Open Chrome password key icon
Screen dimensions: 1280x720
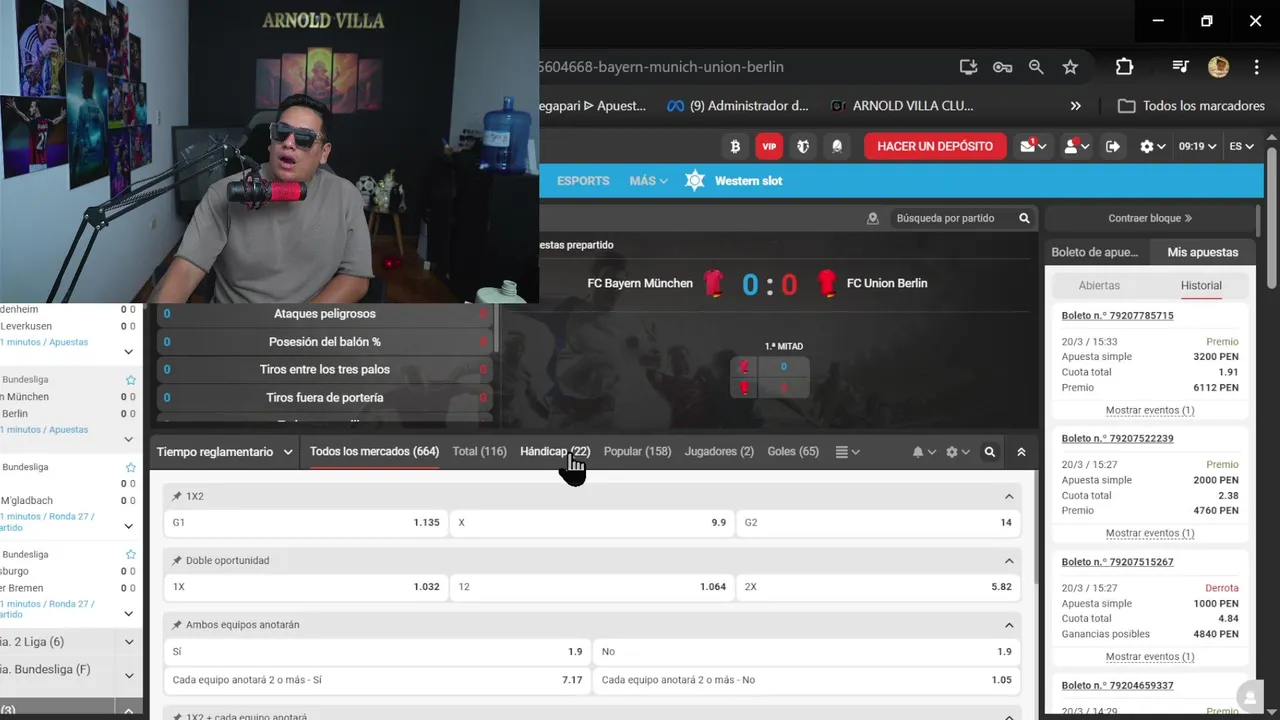pyautogui.click(x=1002, y=67)
